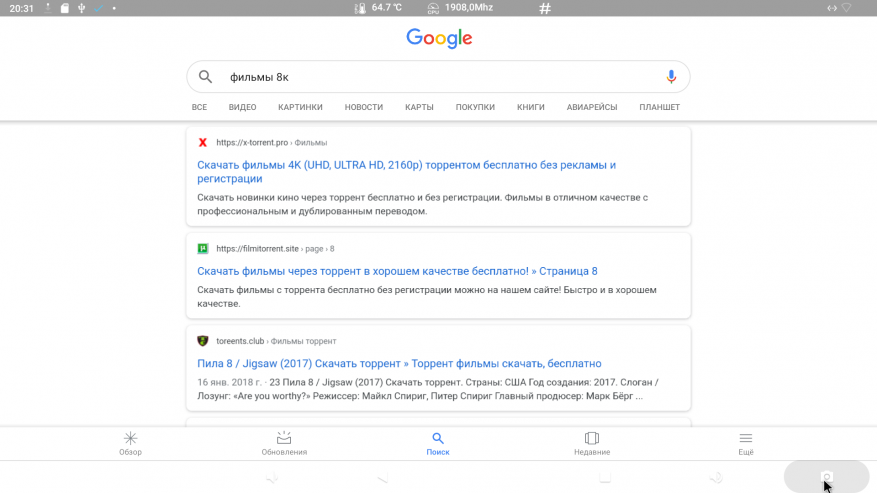
Task: Focus the search field with 'фильмы 8к'
Action: pos(438,77)
